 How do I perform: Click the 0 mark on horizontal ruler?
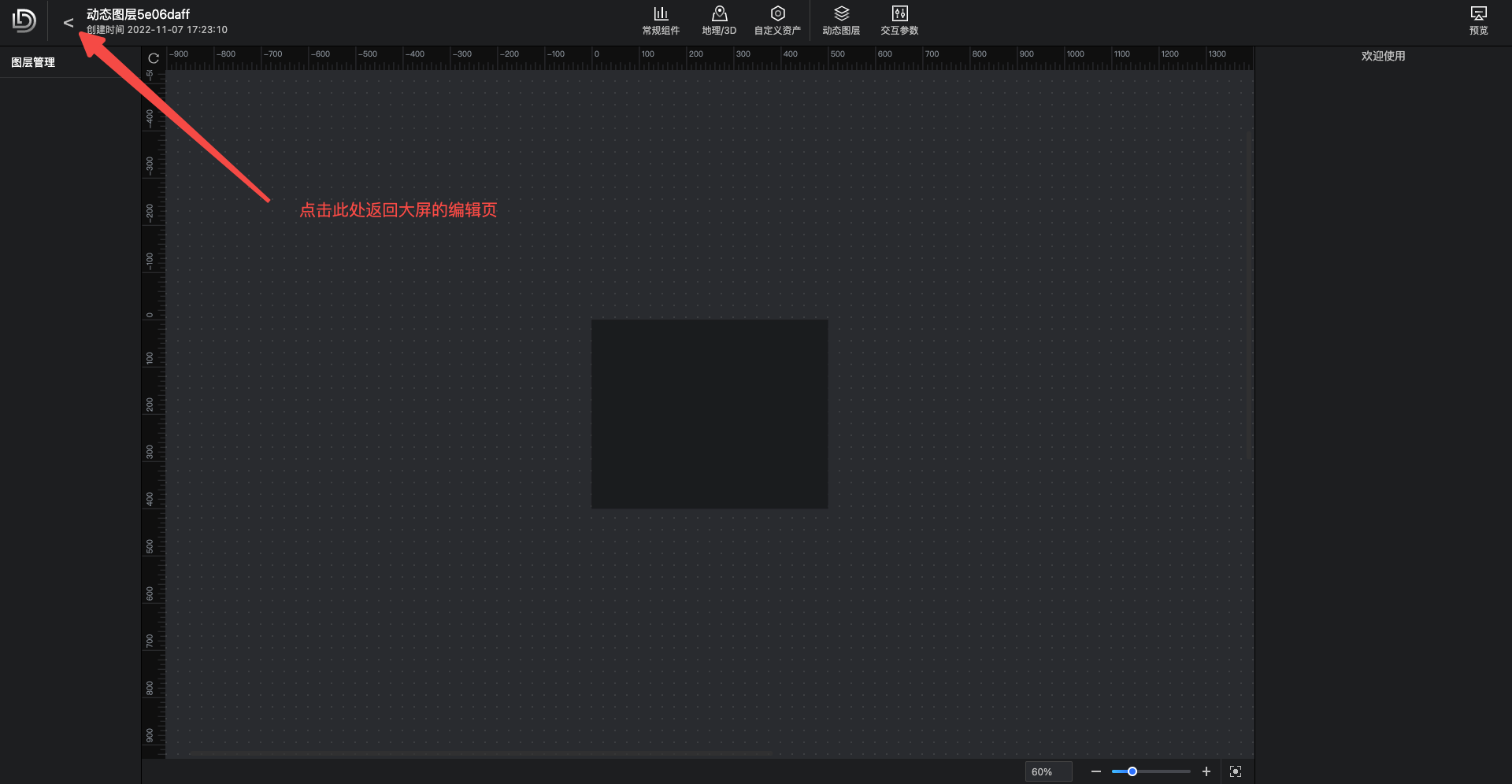tap(596, 54)
